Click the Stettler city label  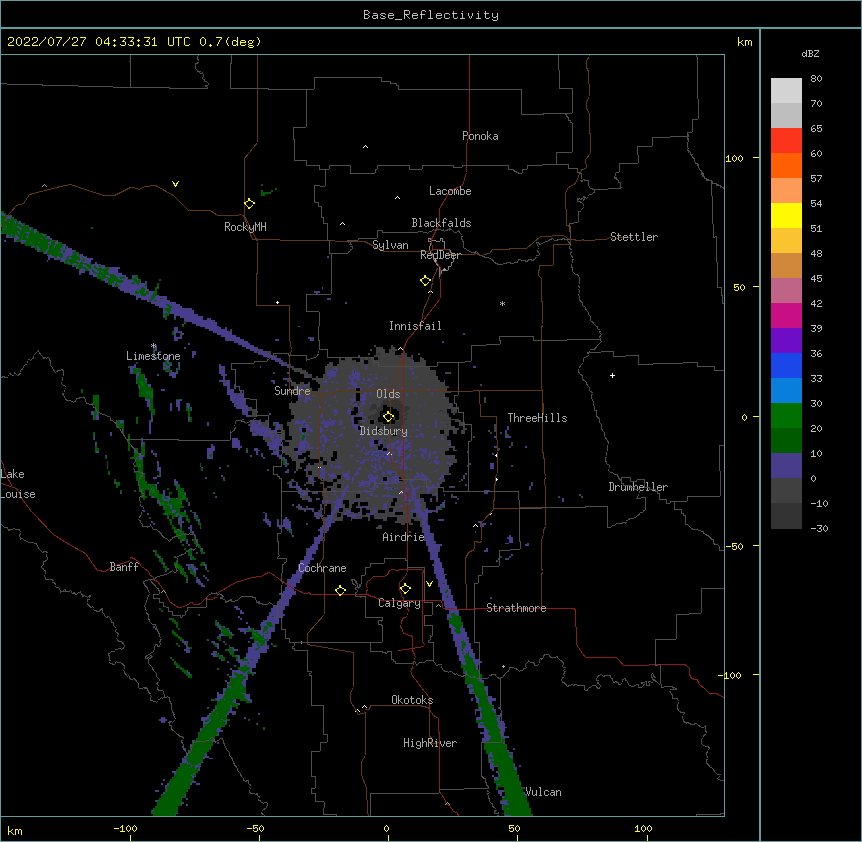click(634, 237)
